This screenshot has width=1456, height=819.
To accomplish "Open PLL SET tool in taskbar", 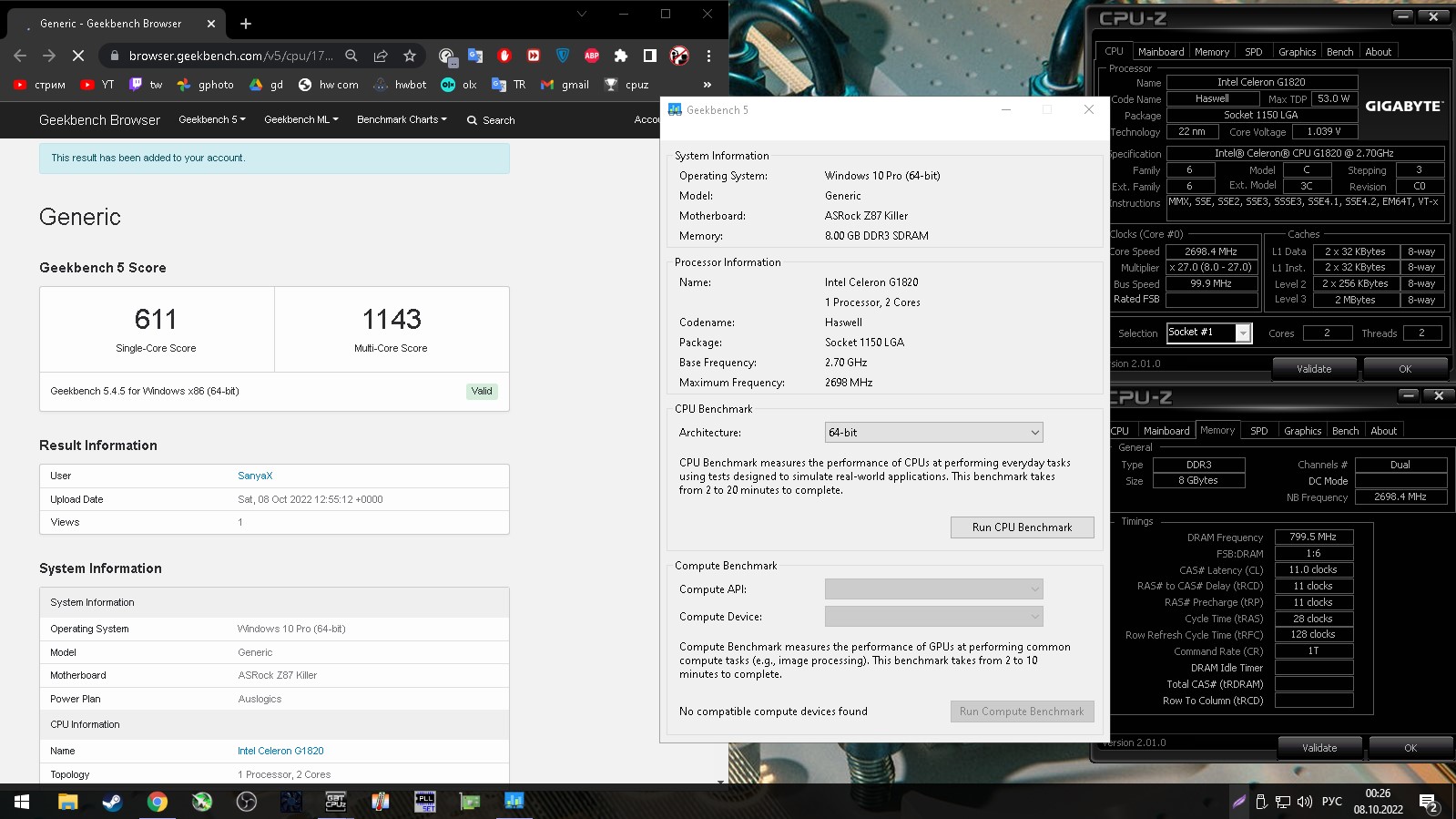I will [424, 802].
